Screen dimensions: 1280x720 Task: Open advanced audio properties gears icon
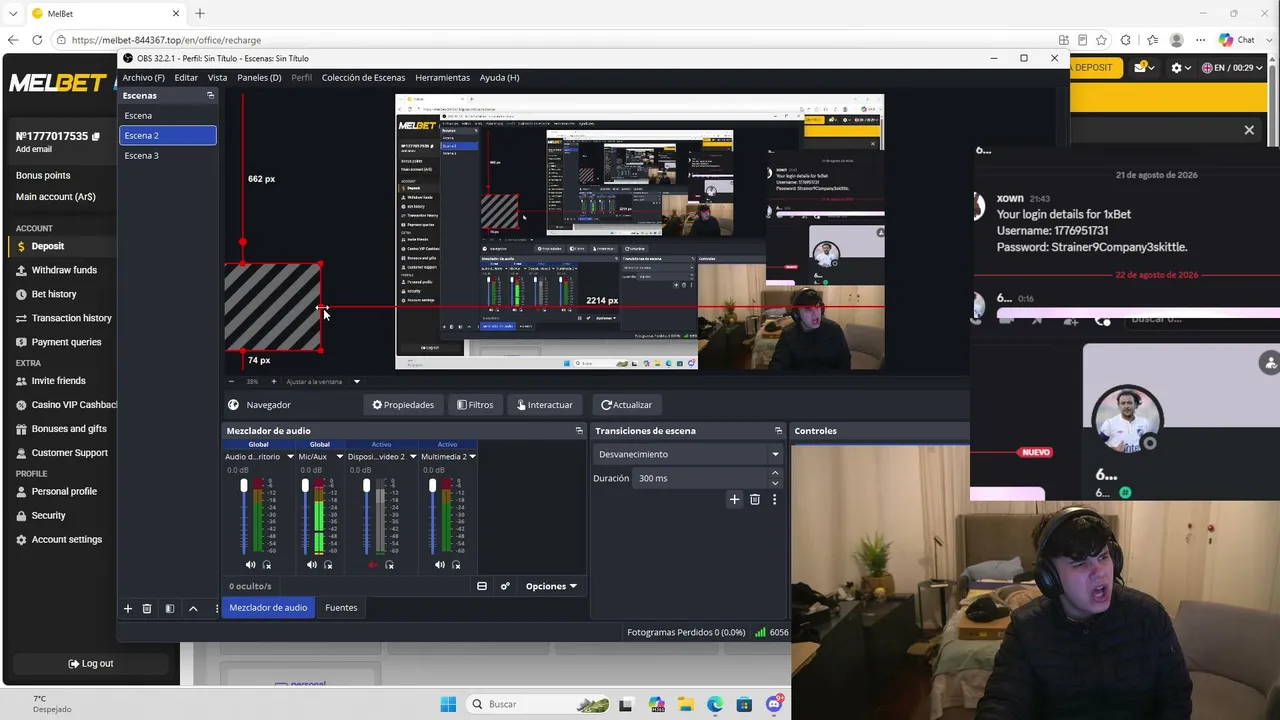click(505, 586)
